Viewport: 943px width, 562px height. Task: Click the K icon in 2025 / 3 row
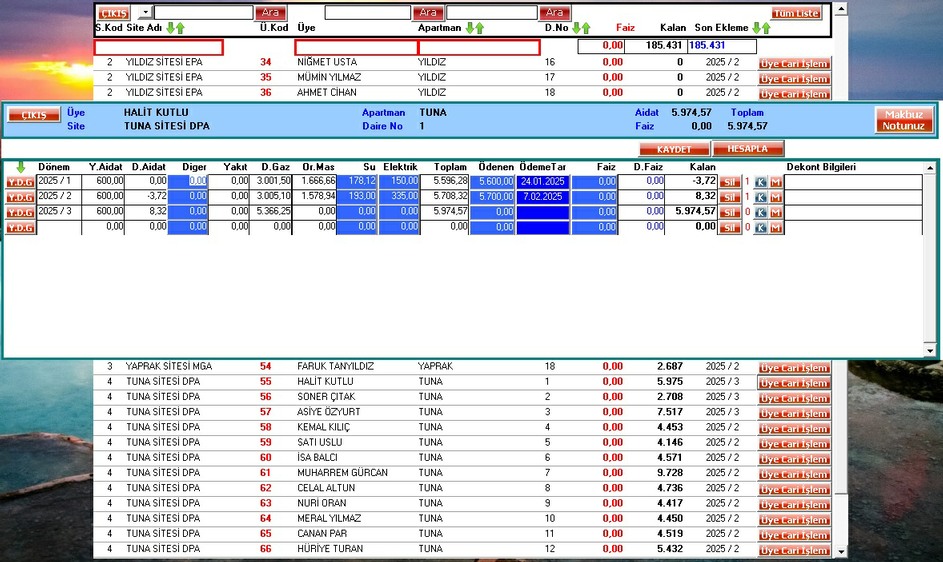click(761, 212)
